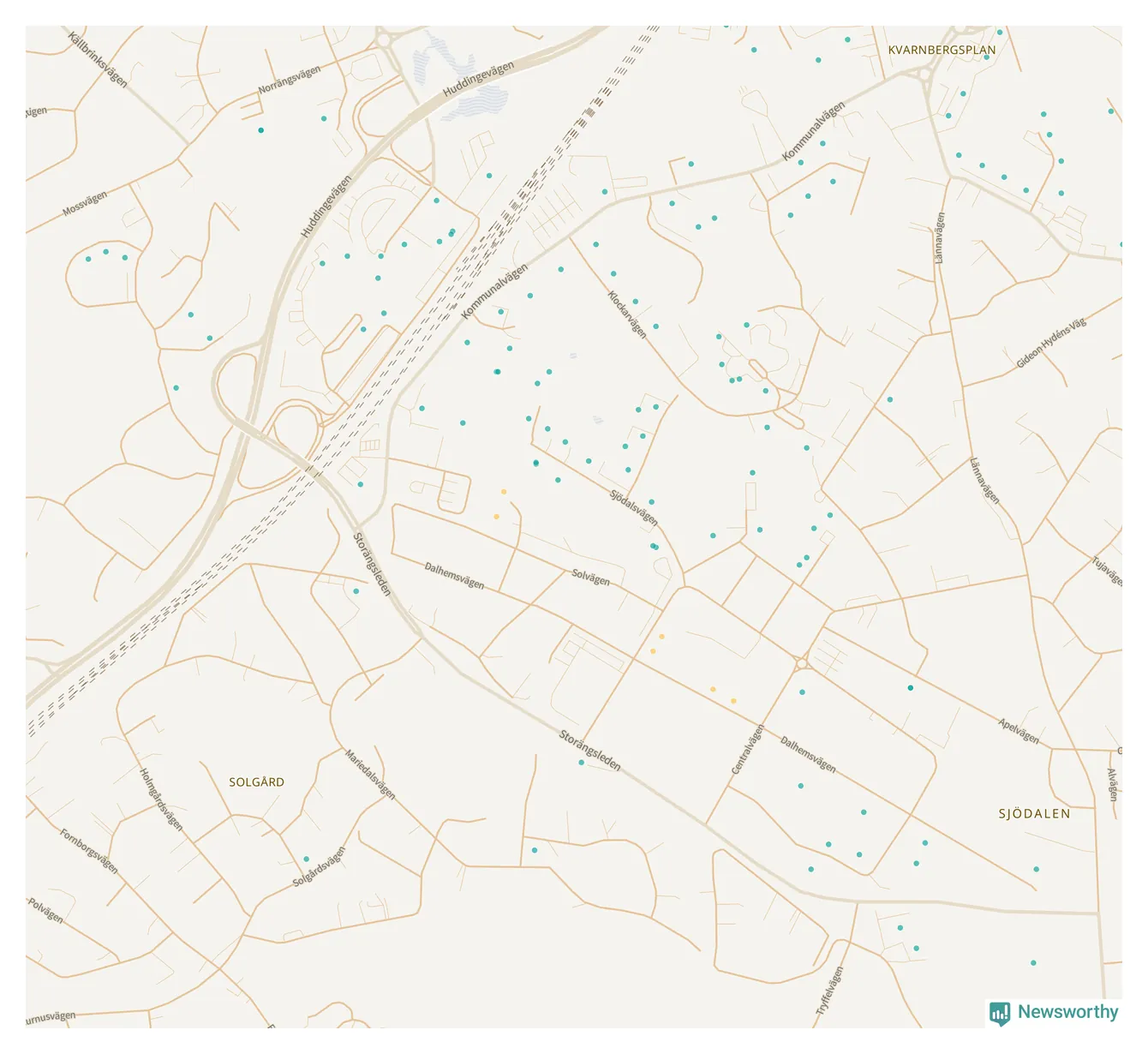
Task: Select the SOLGÅRD district label
Action: pos(256,782)
